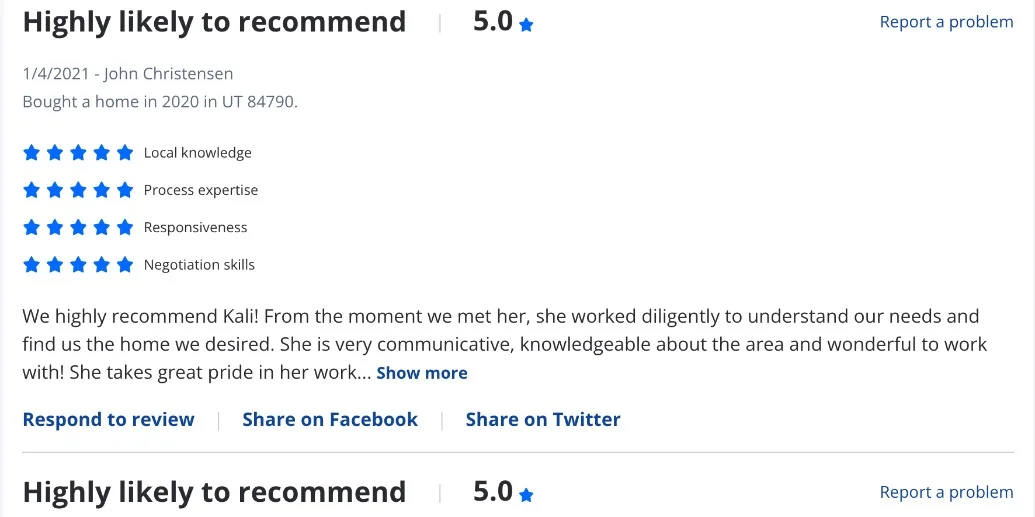This screenshot has width=1035, height=517.
Task: Click the fourth star beside Process expertise
Action: point(102,190)
